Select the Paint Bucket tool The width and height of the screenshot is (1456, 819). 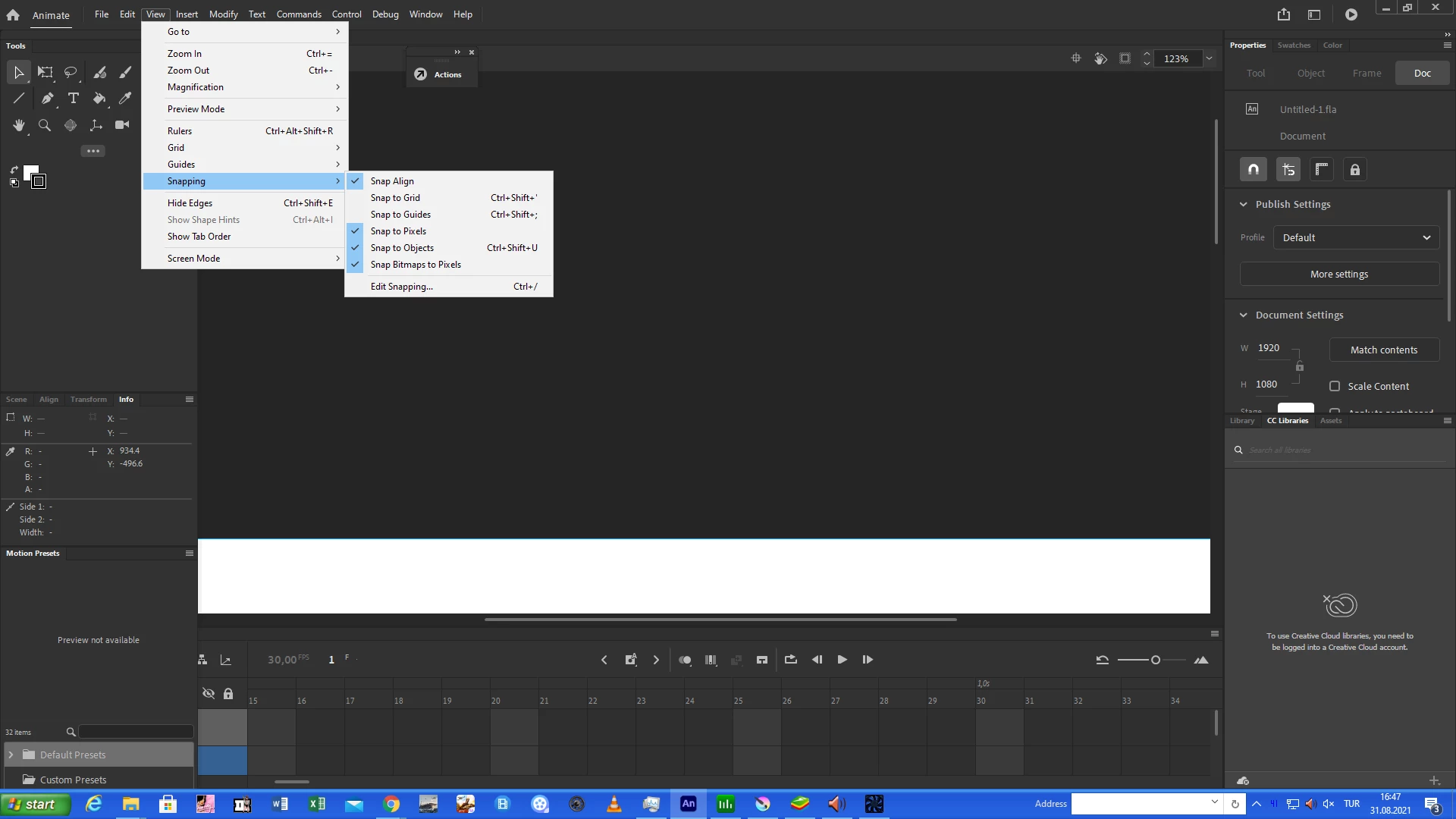click(x=99, y=99)
